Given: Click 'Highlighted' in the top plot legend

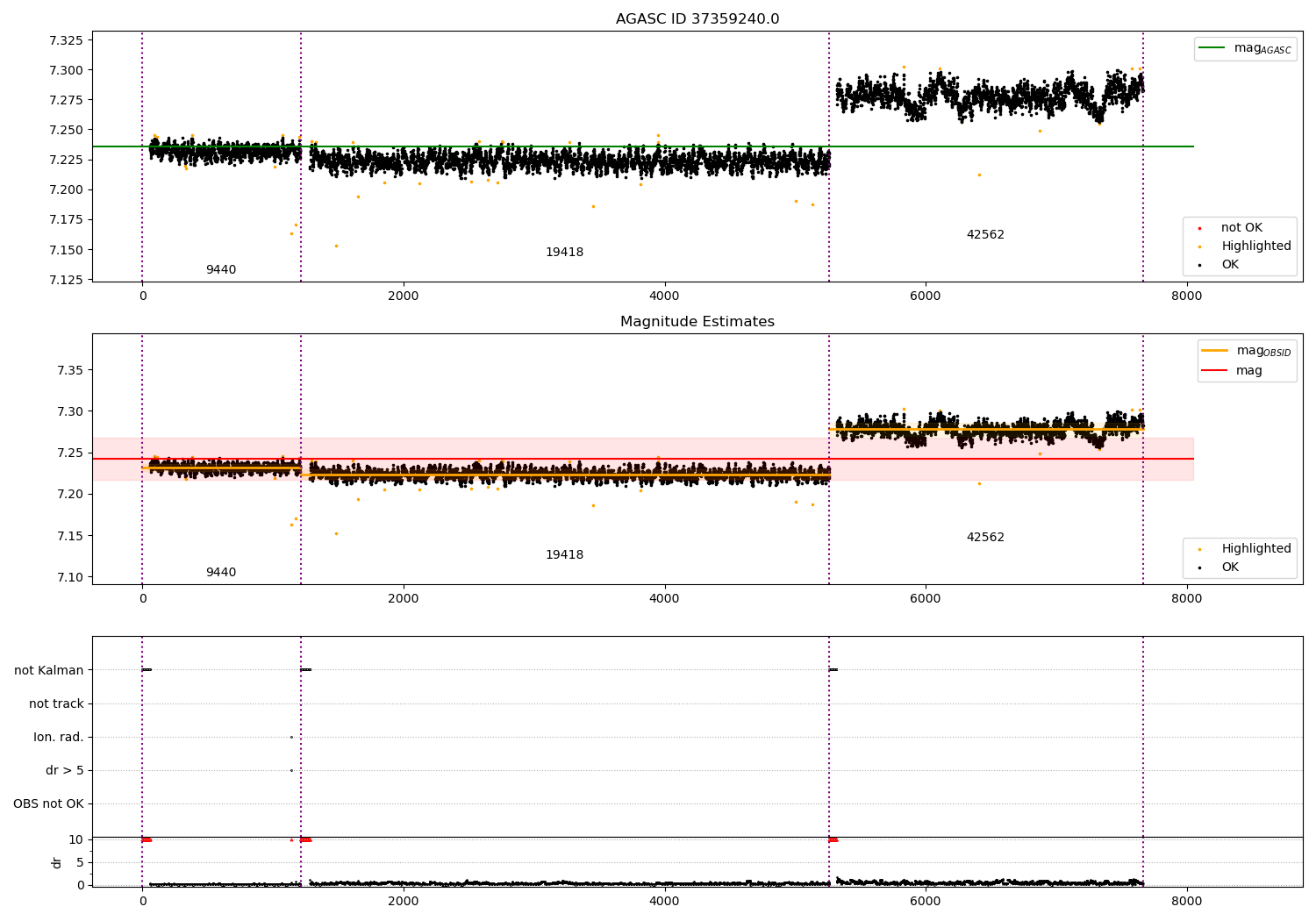Looking at the screenshot, I should click(1245, 246).
